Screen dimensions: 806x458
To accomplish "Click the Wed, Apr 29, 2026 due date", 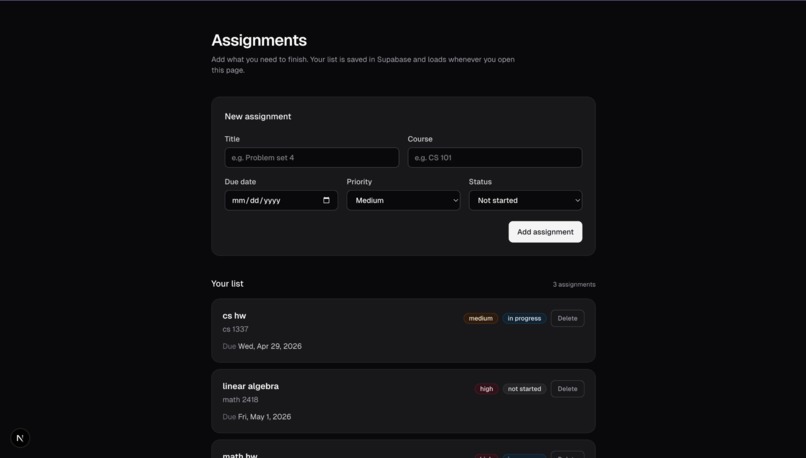I will click(x=270, y=346).
